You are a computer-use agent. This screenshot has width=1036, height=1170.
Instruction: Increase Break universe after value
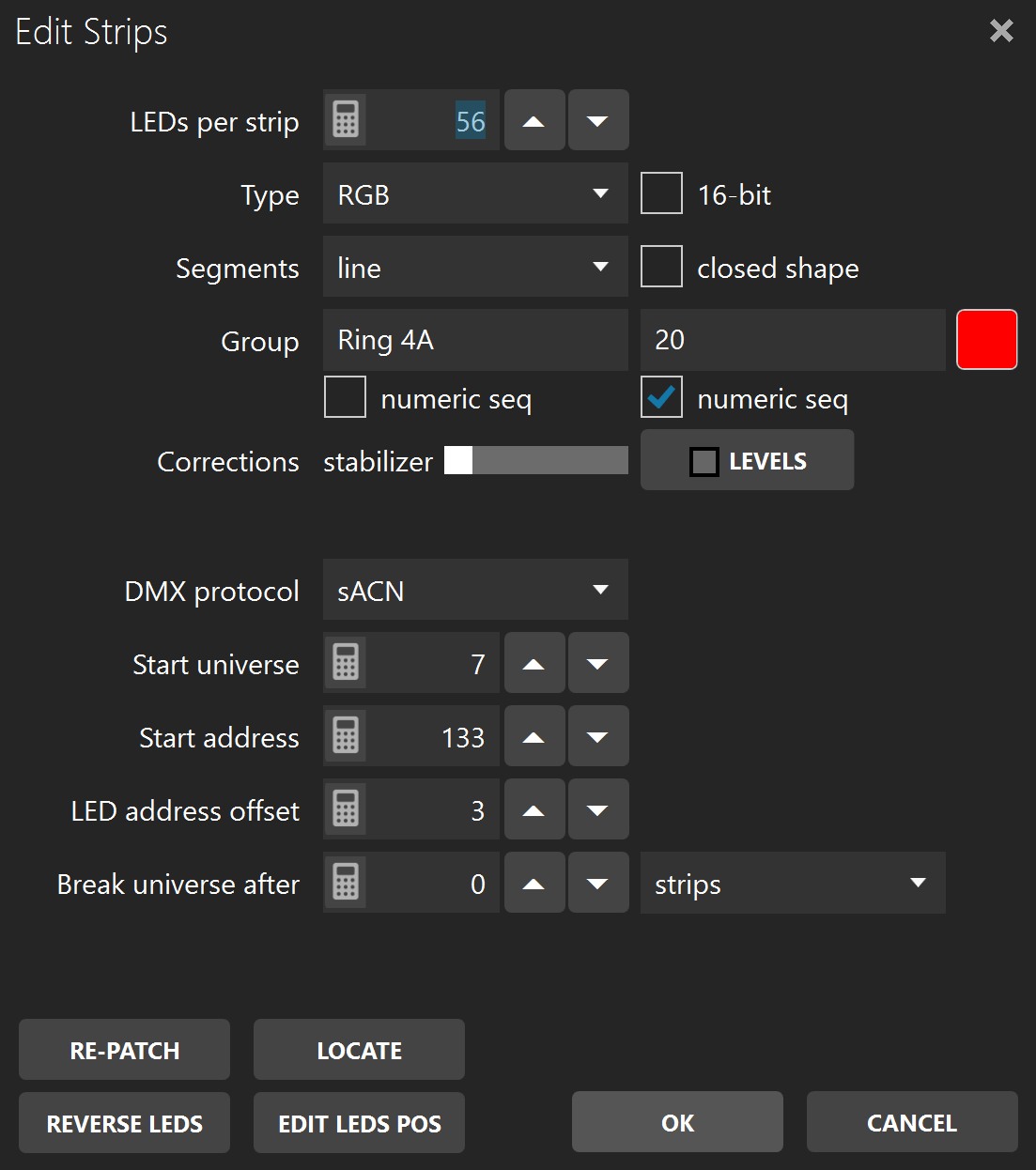pos(534,883)
